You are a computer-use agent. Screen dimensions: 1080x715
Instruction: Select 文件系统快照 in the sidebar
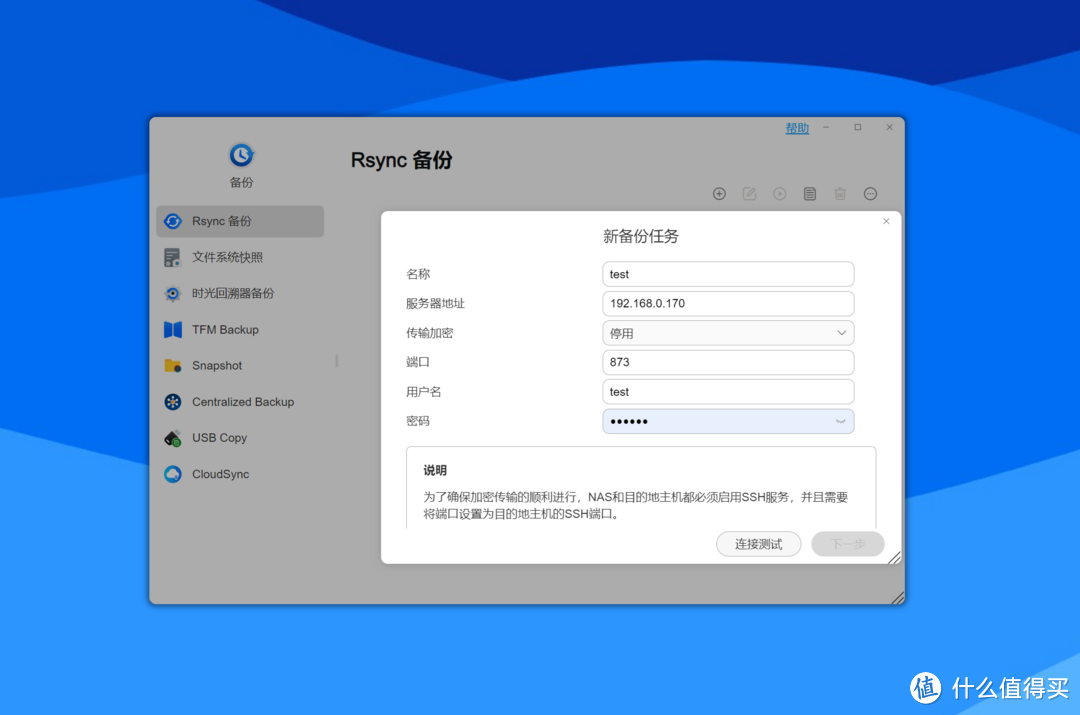point(227,258)
